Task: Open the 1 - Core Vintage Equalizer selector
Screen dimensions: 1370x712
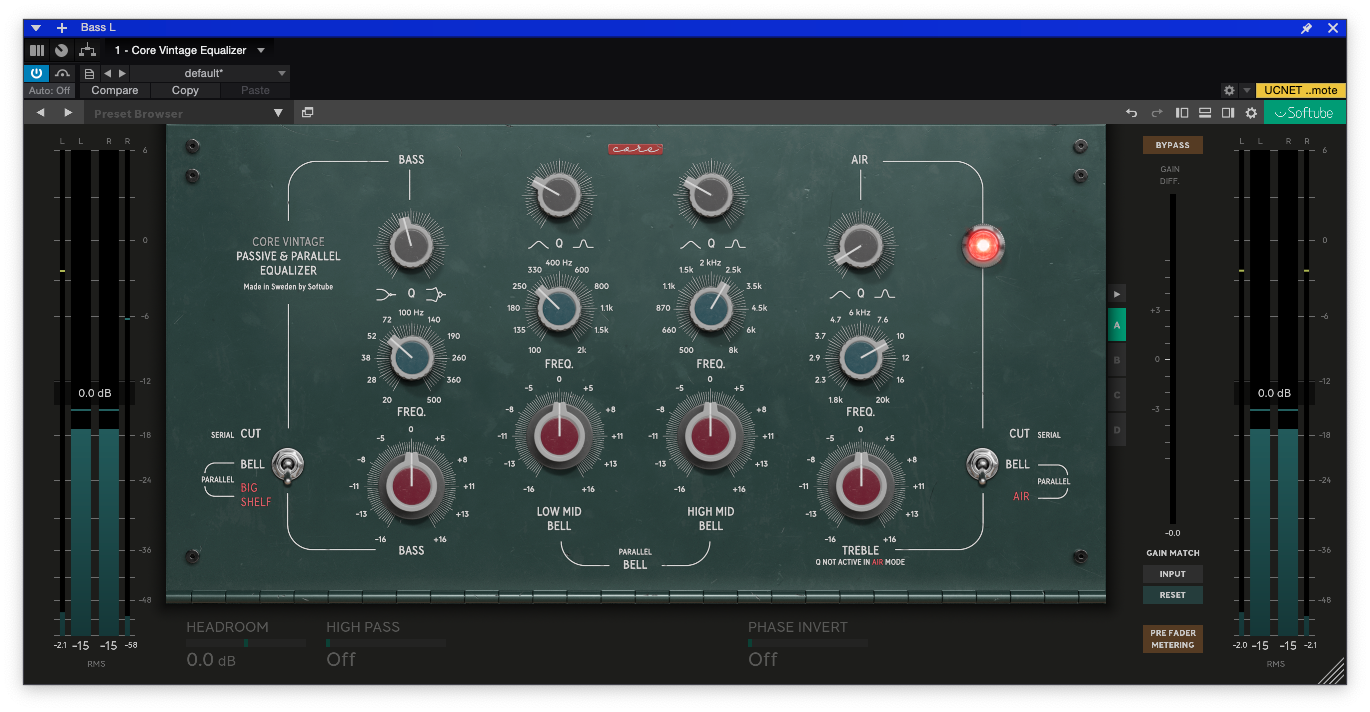Action: pyautogui.click(x=190, y=50)
